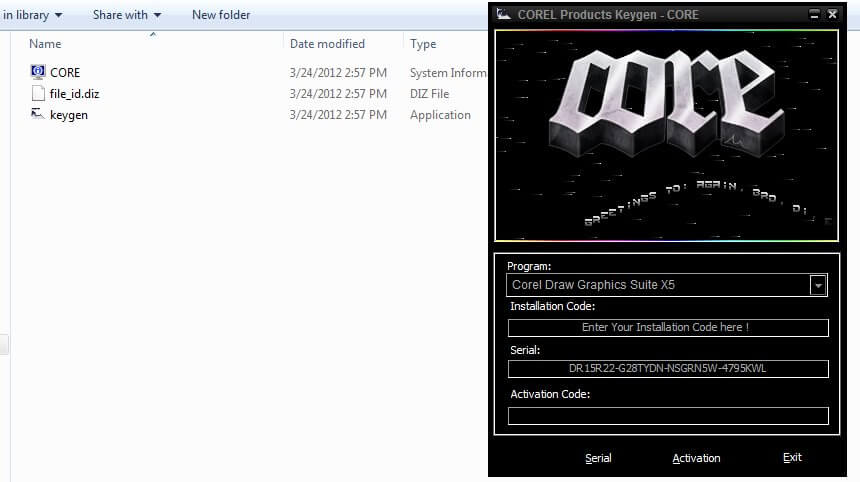Close the COREL Products Keygen window
The image size is (860, 482).
[832, 14]
